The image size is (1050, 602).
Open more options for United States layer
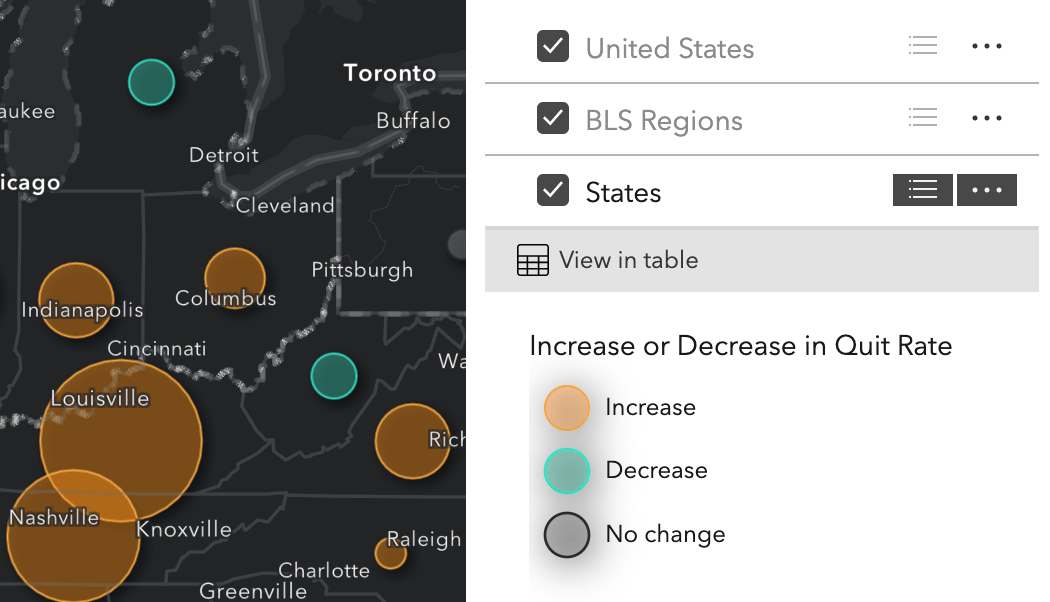coord(986,46)
